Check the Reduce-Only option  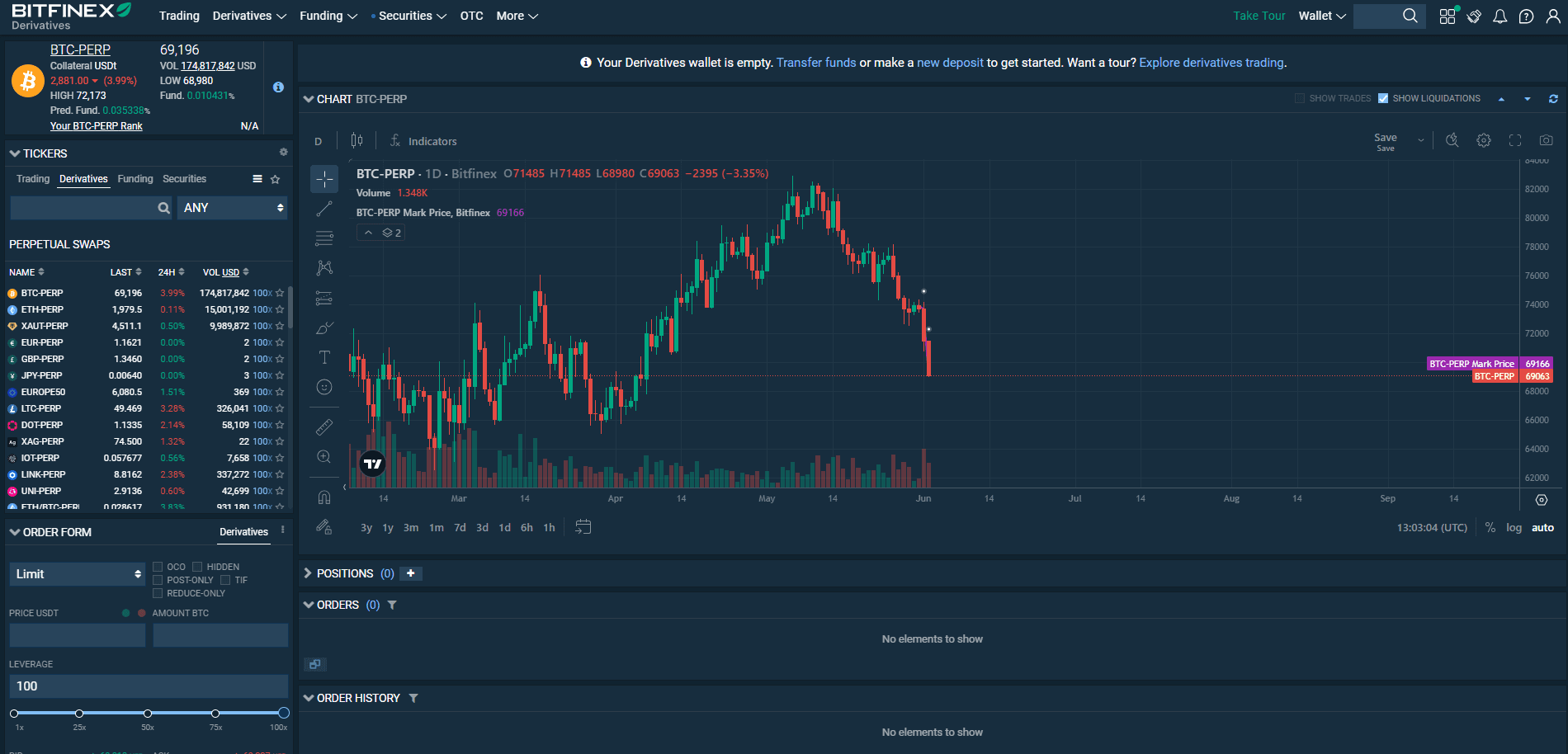[x=158, y=593]
